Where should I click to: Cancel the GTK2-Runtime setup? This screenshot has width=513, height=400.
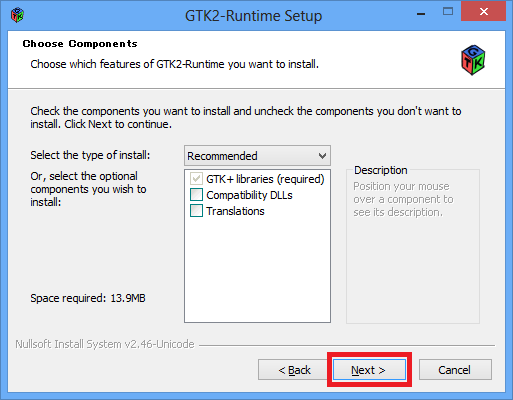coord(455,370)
